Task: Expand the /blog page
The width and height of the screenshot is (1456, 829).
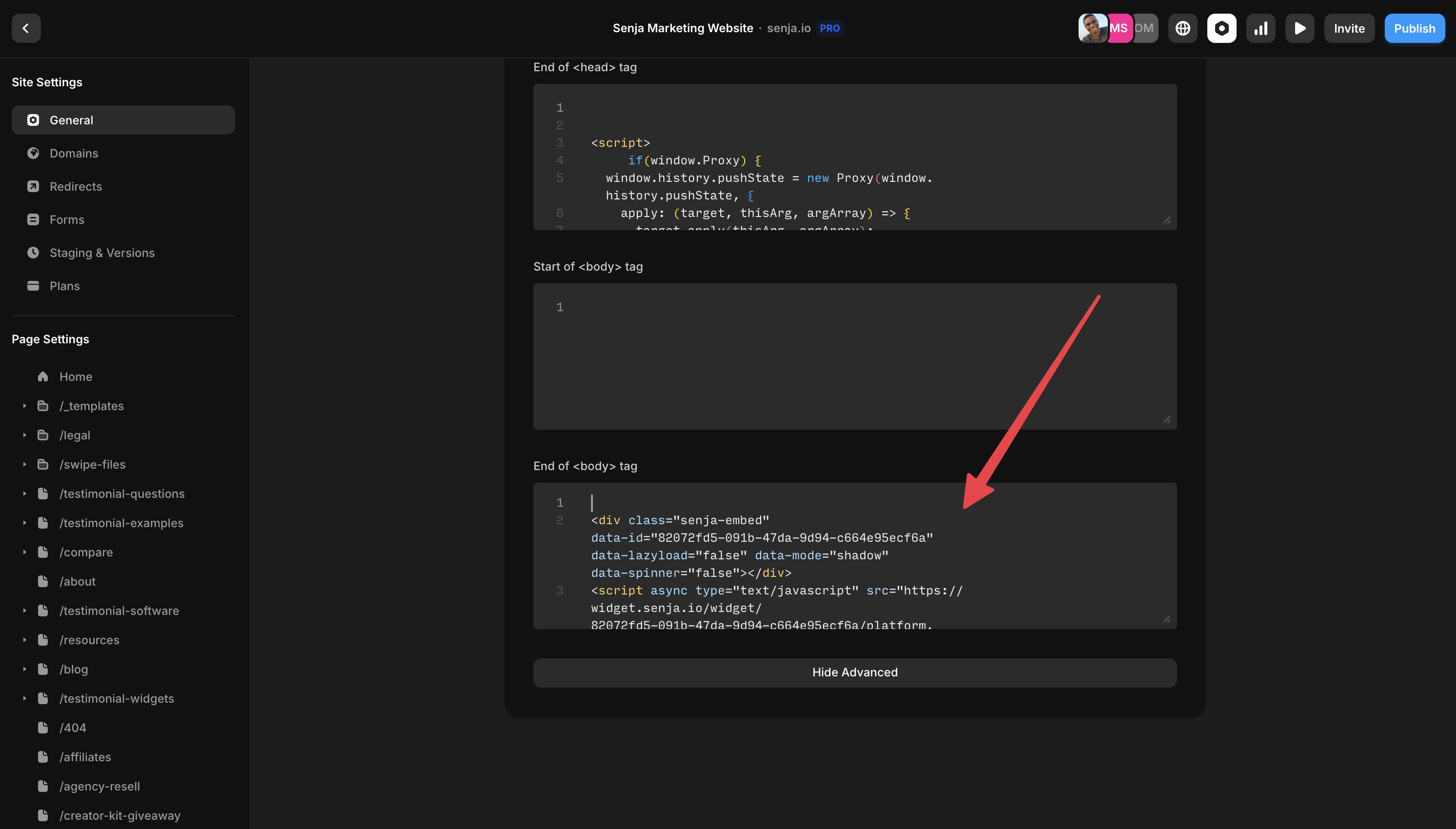Action: point(24,670)
